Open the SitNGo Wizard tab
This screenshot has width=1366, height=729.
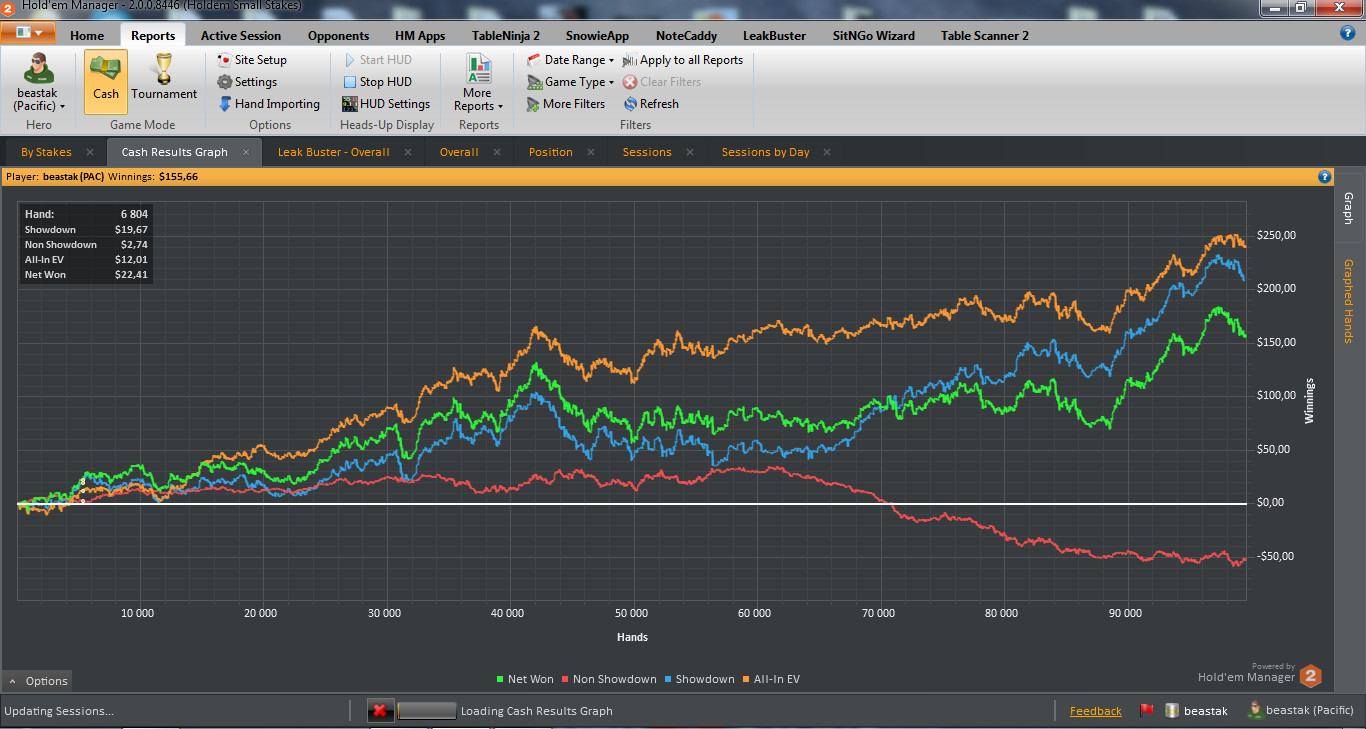(x=873, y=35)
